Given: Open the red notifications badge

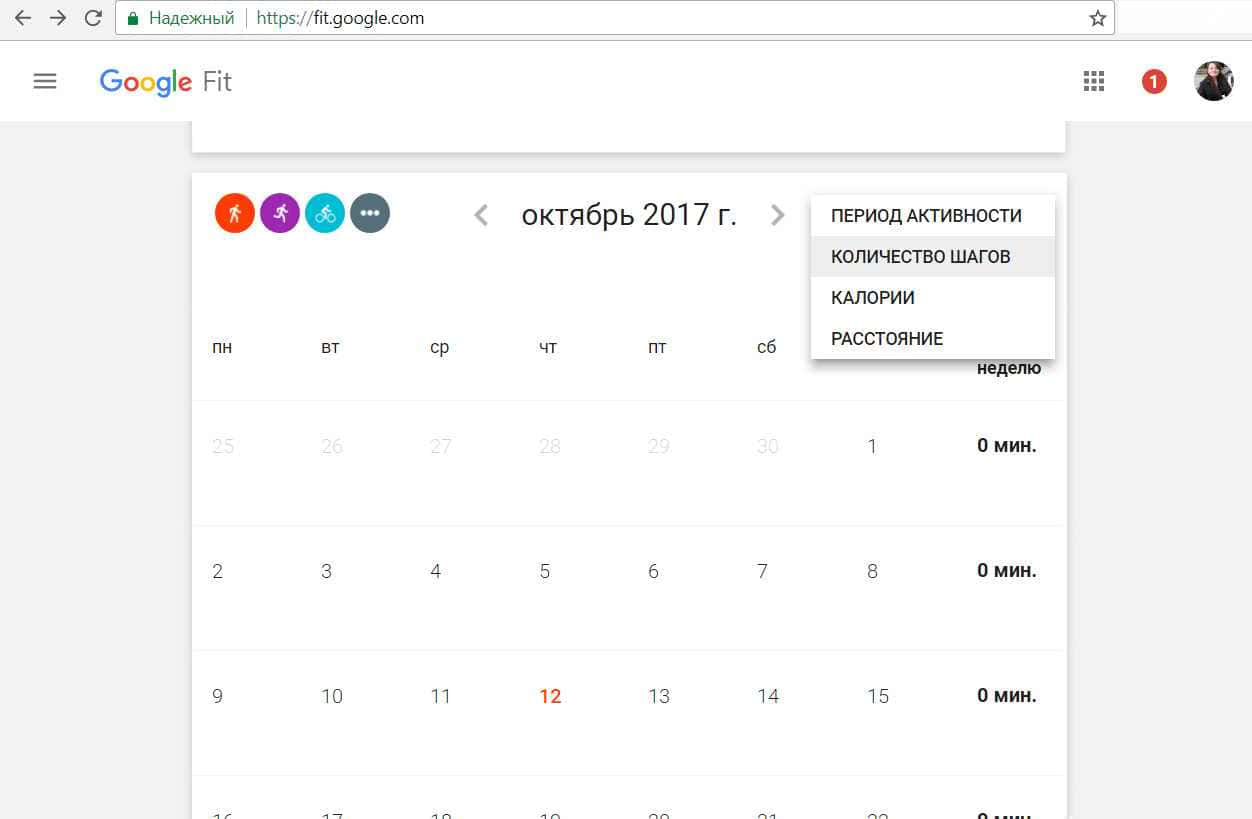Looking at the screenshot, I should tap(1154, 82).
